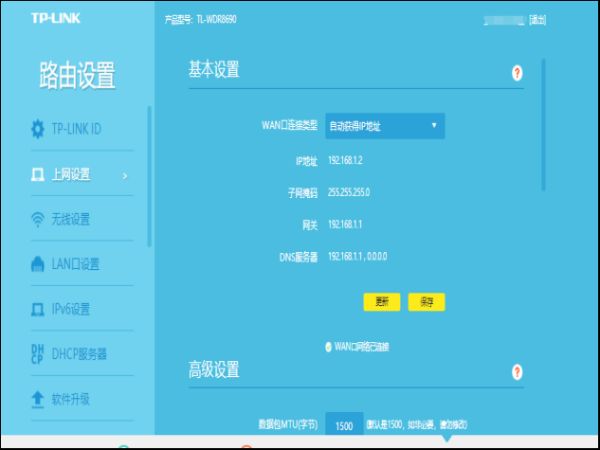Click DNS服务器 value 192.168.1.1, 0.0.0.0
600x450 pixels.
tap(357, 256)
